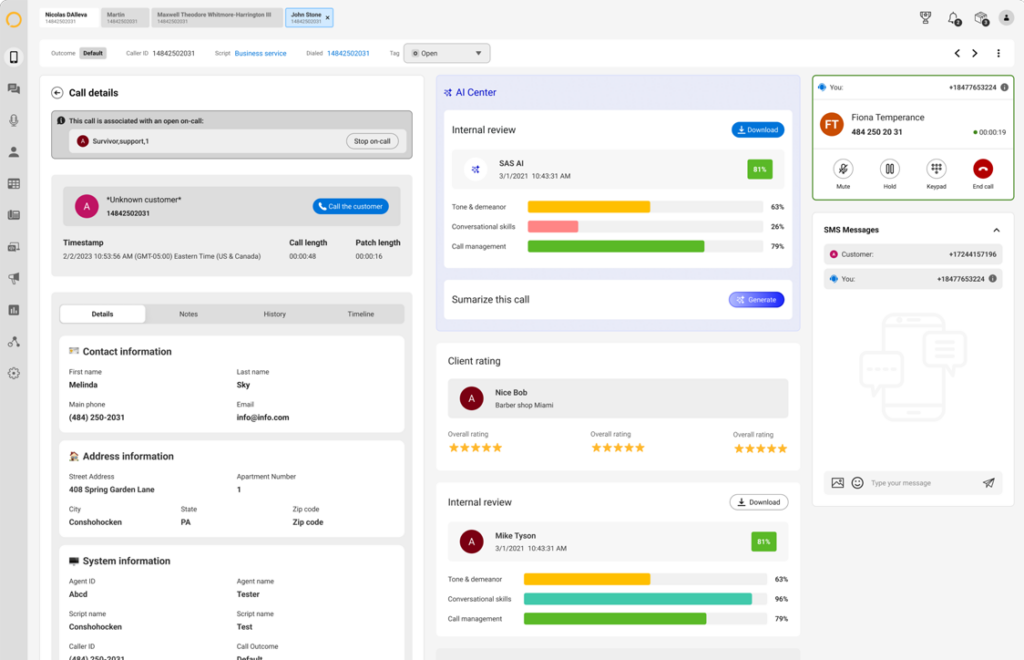
Task: Click the Default outcome label
Action: click(x=93, y=54)
